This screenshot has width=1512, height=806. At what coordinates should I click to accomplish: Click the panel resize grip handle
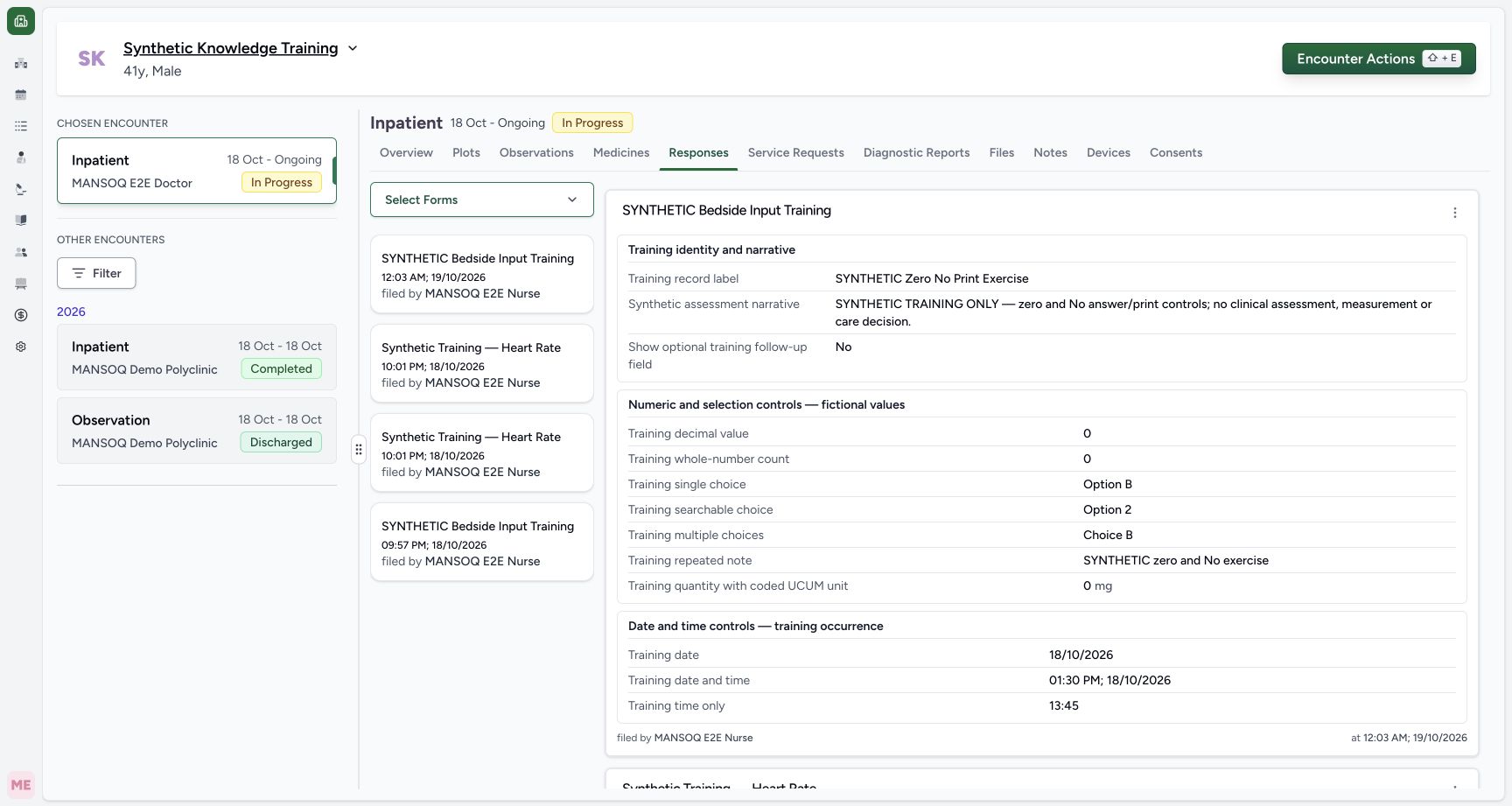pos(359,450)
